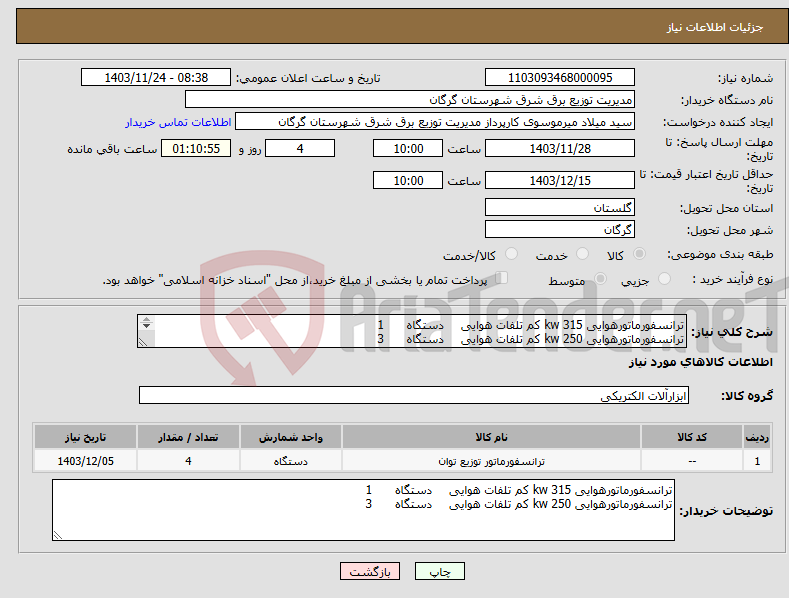The height and width of the screenshot is (598, 789).
Task: Click the buyer name field مدیریت توزیع برق
Action: coord(410,100)
